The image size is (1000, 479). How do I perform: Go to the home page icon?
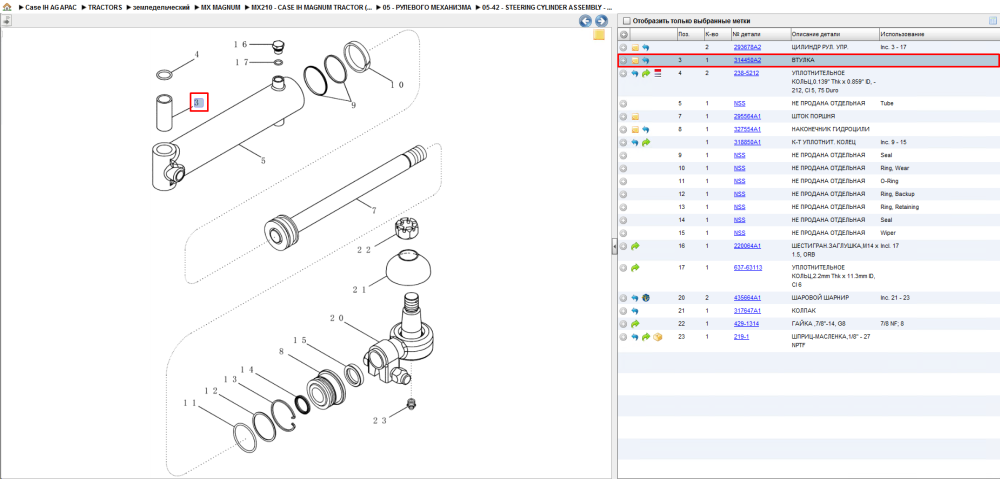pos(7,7)
